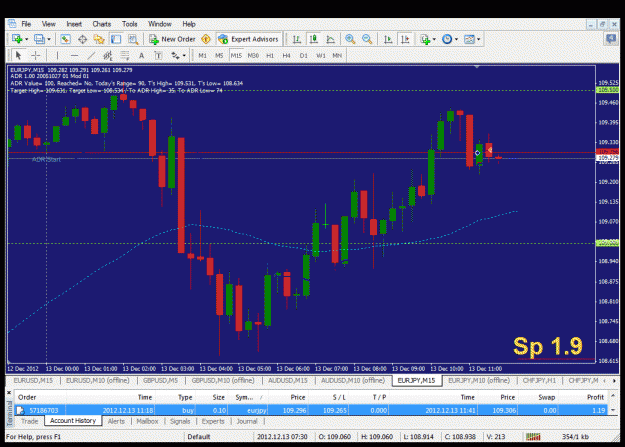Switch chart to candlesticks icon
This screenshot has width=625, height=447.
click(314, 39)
